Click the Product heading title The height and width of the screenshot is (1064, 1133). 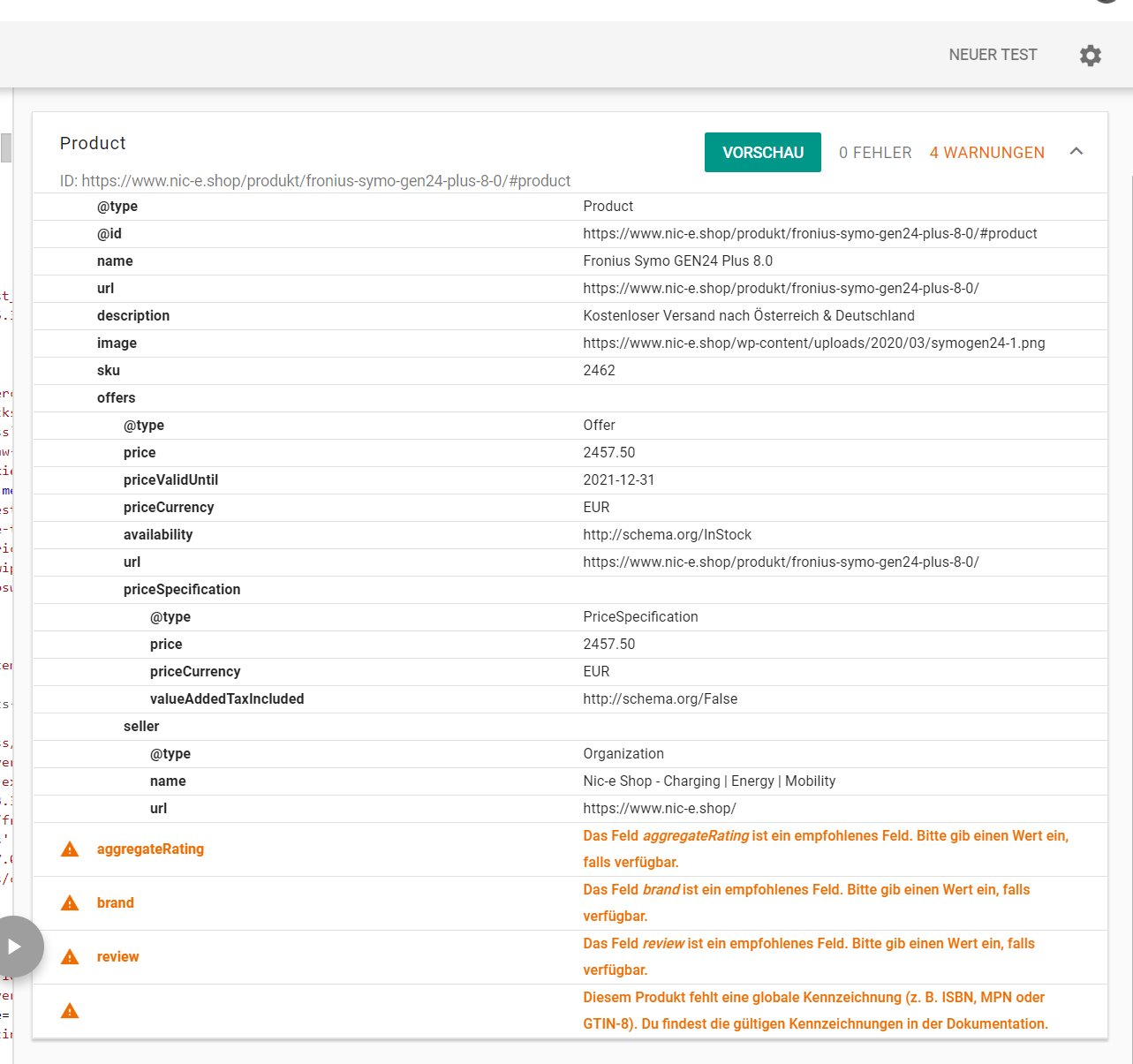point(93,143)
